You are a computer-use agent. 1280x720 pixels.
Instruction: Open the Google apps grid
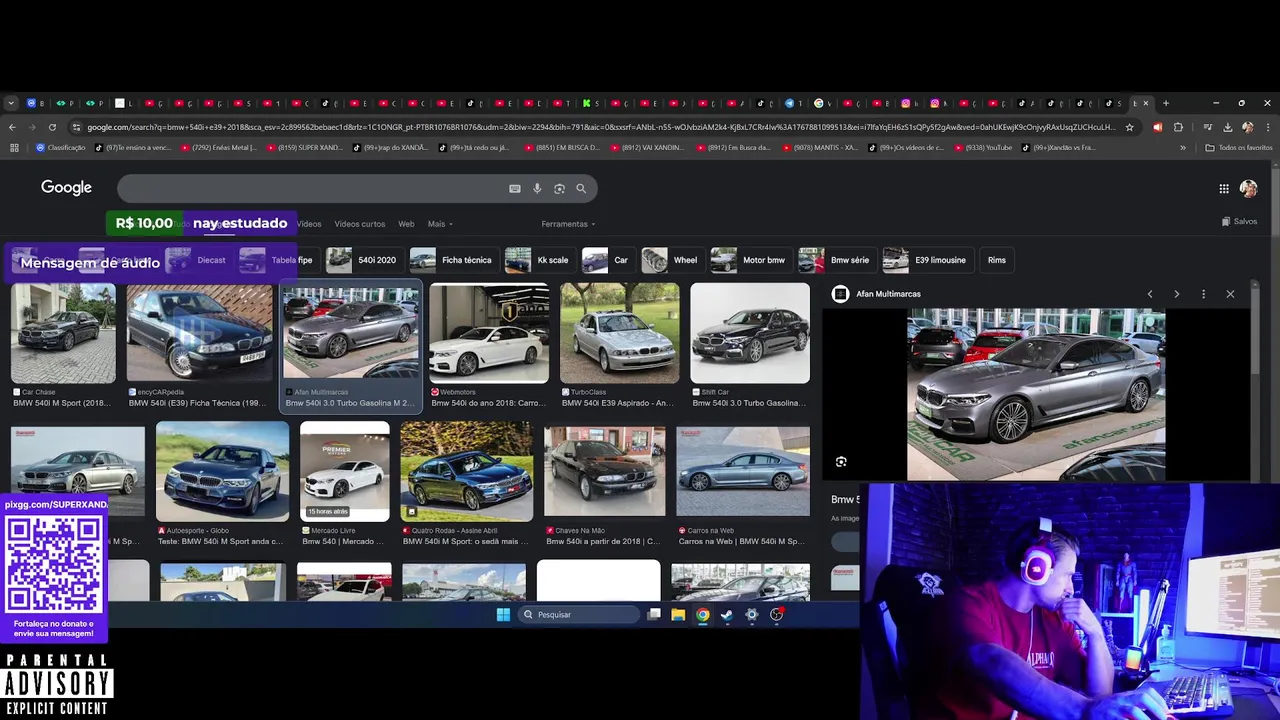1224,188
